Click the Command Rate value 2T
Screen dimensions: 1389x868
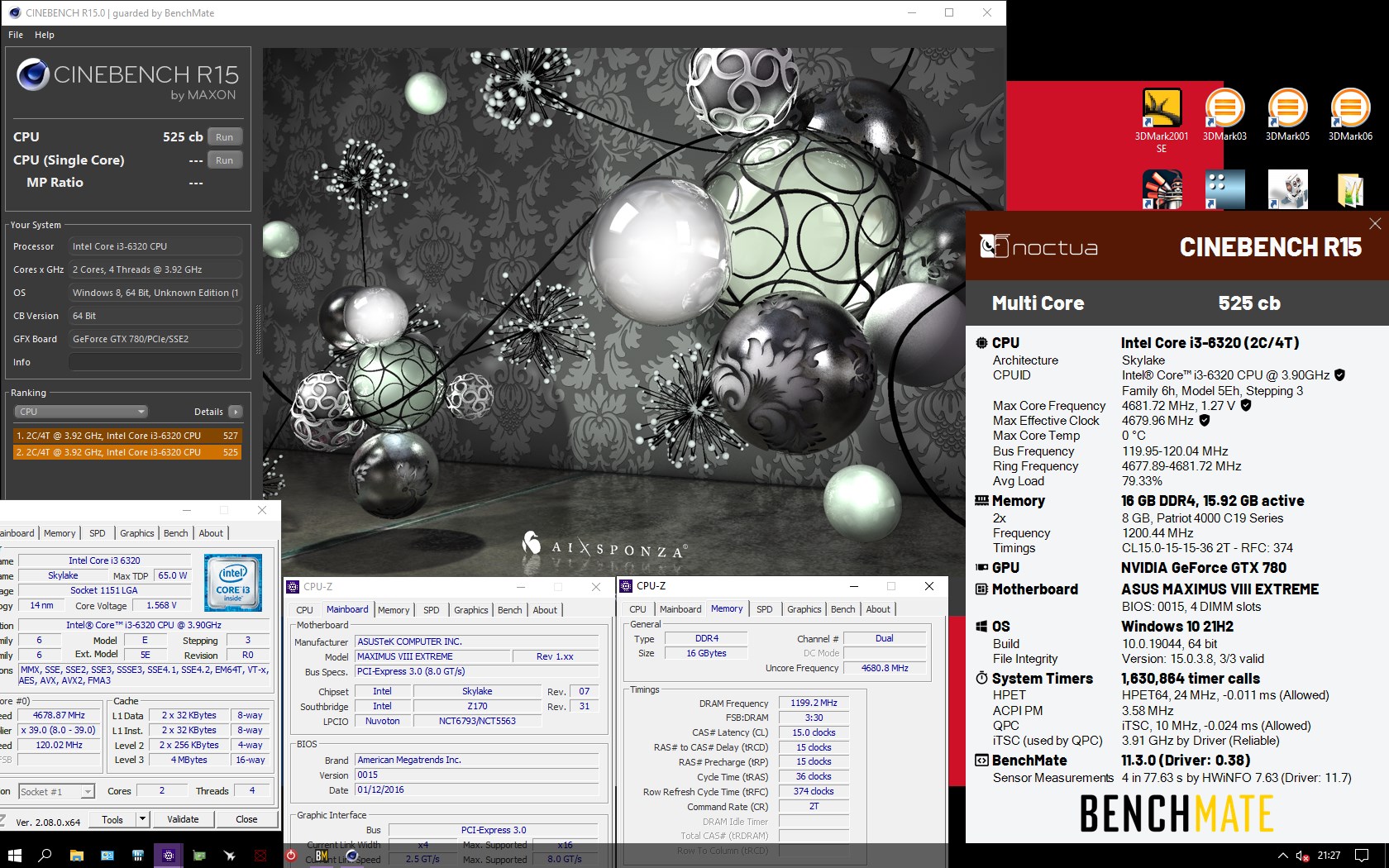(814, 806)
